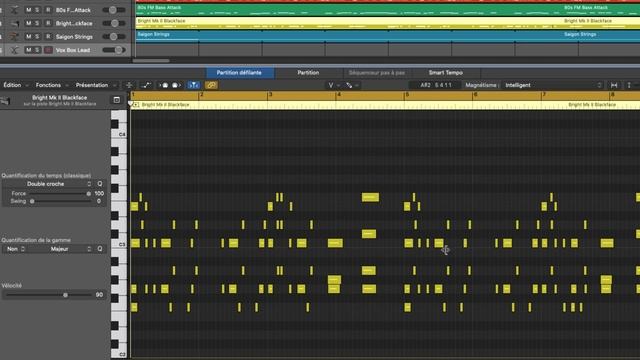Mute the 80s FM Bass Attack track
The width and height of the screenshot is (640, 360).
coord(28,10)
